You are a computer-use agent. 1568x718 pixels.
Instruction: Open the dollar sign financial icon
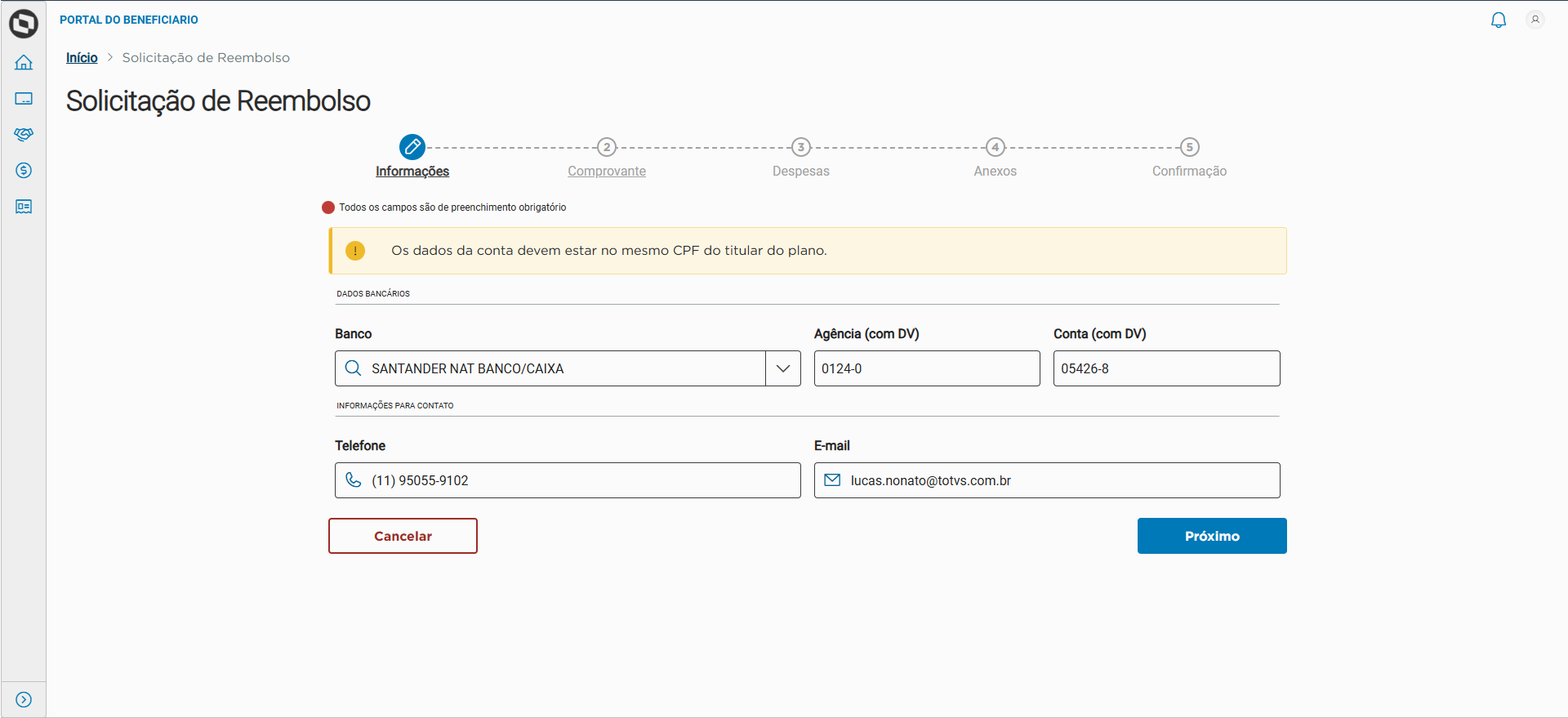24,171
